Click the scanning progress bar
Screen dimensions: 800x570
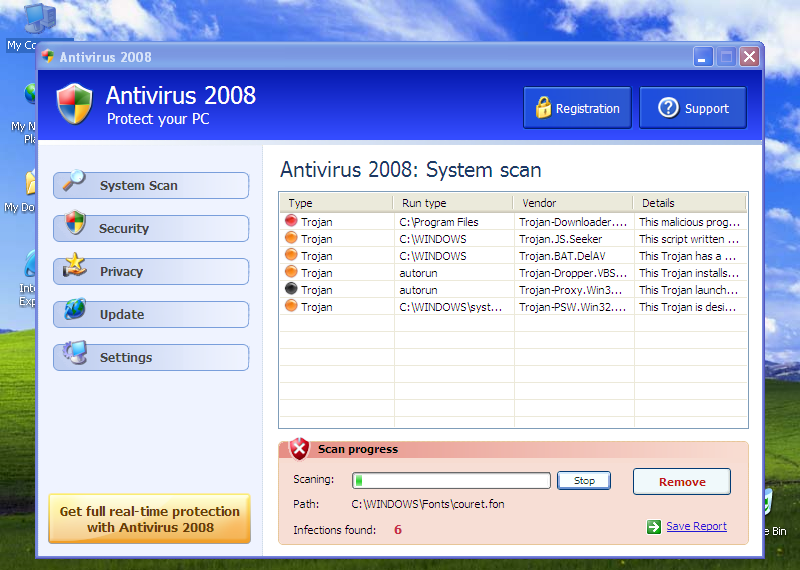pyautogui.click(x=451, y=480)
